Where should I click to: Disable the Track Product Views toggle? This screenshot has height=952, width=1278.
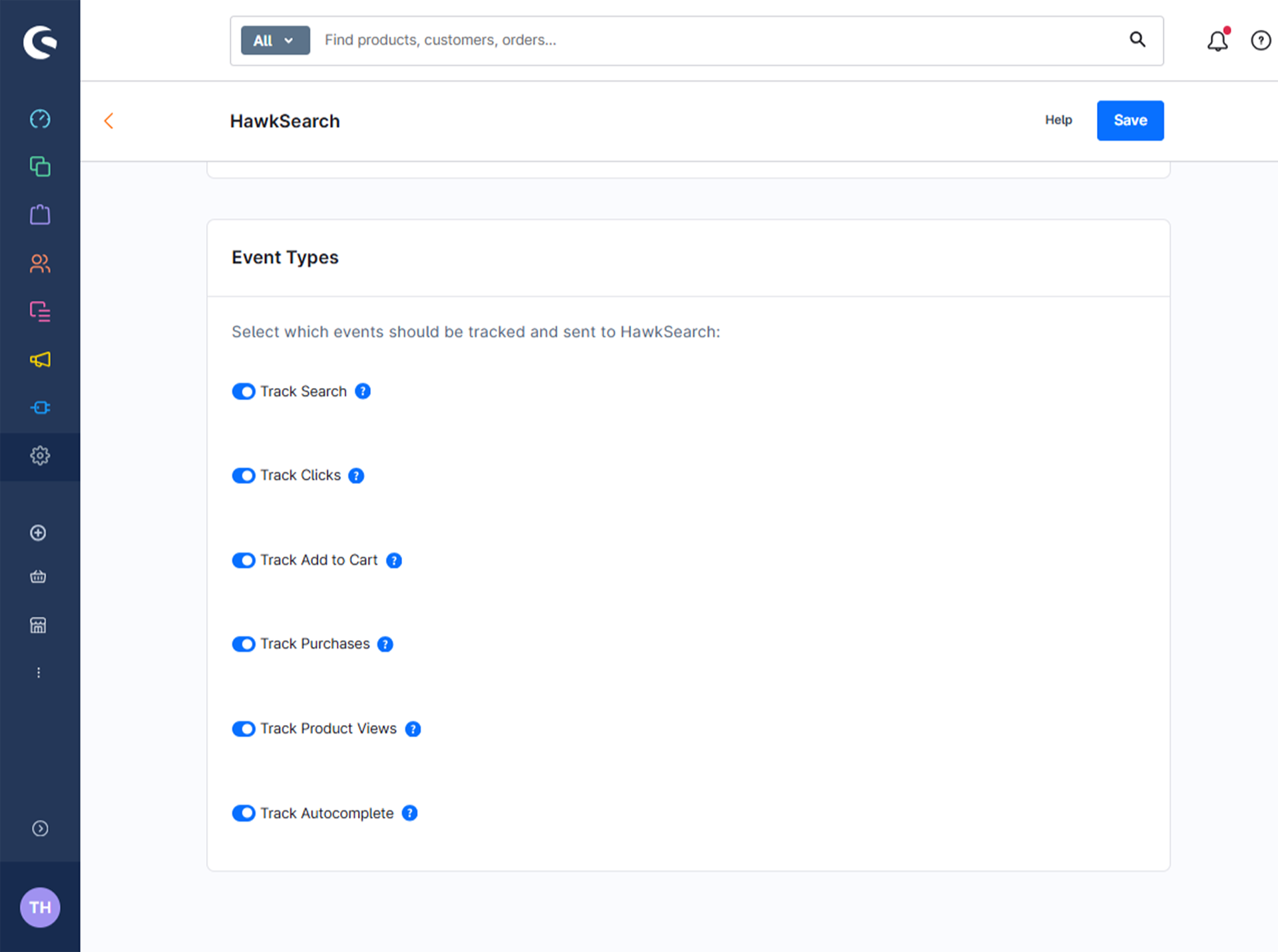click(x=244, y=729)
